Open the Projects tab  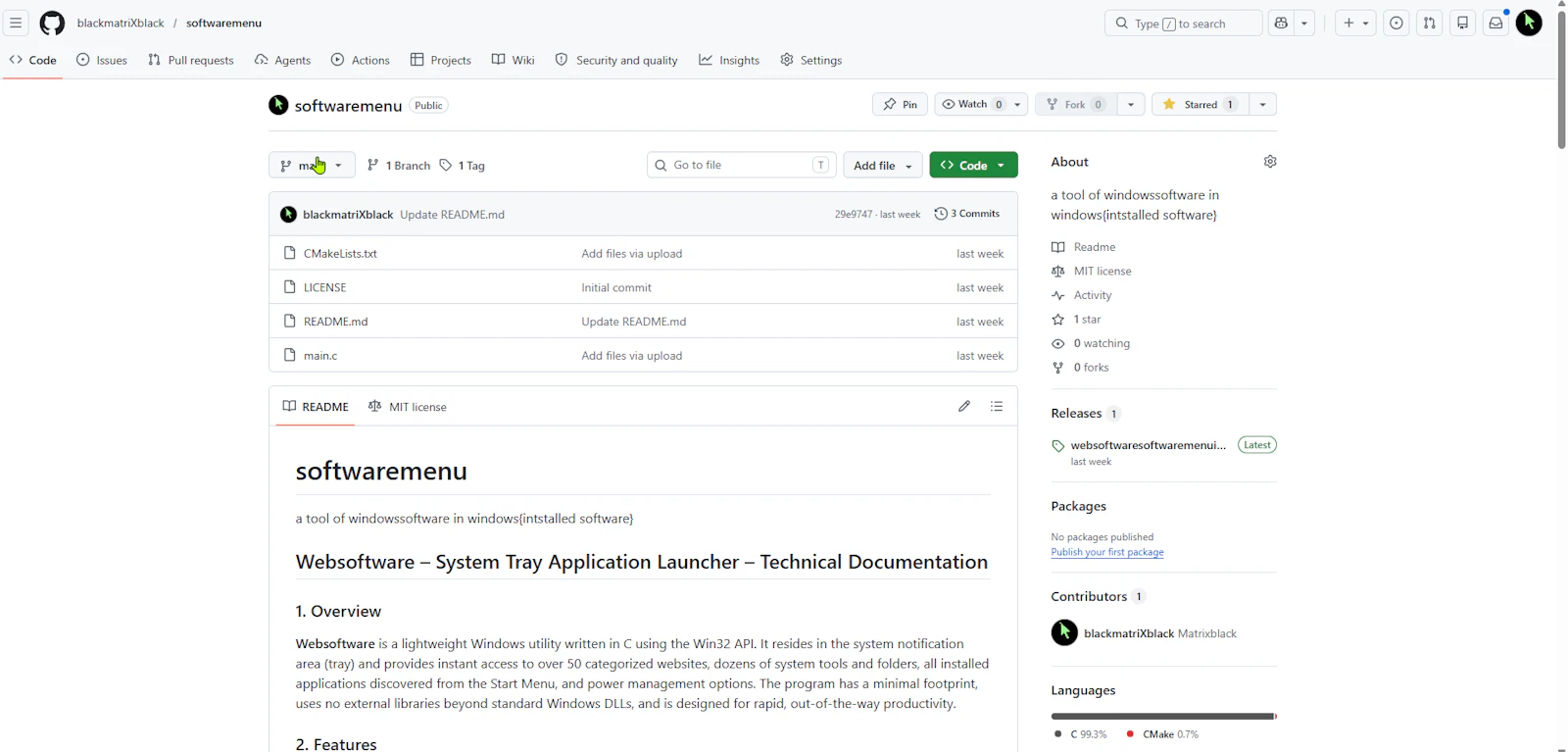pyautogui.click(x=441, y=60)
